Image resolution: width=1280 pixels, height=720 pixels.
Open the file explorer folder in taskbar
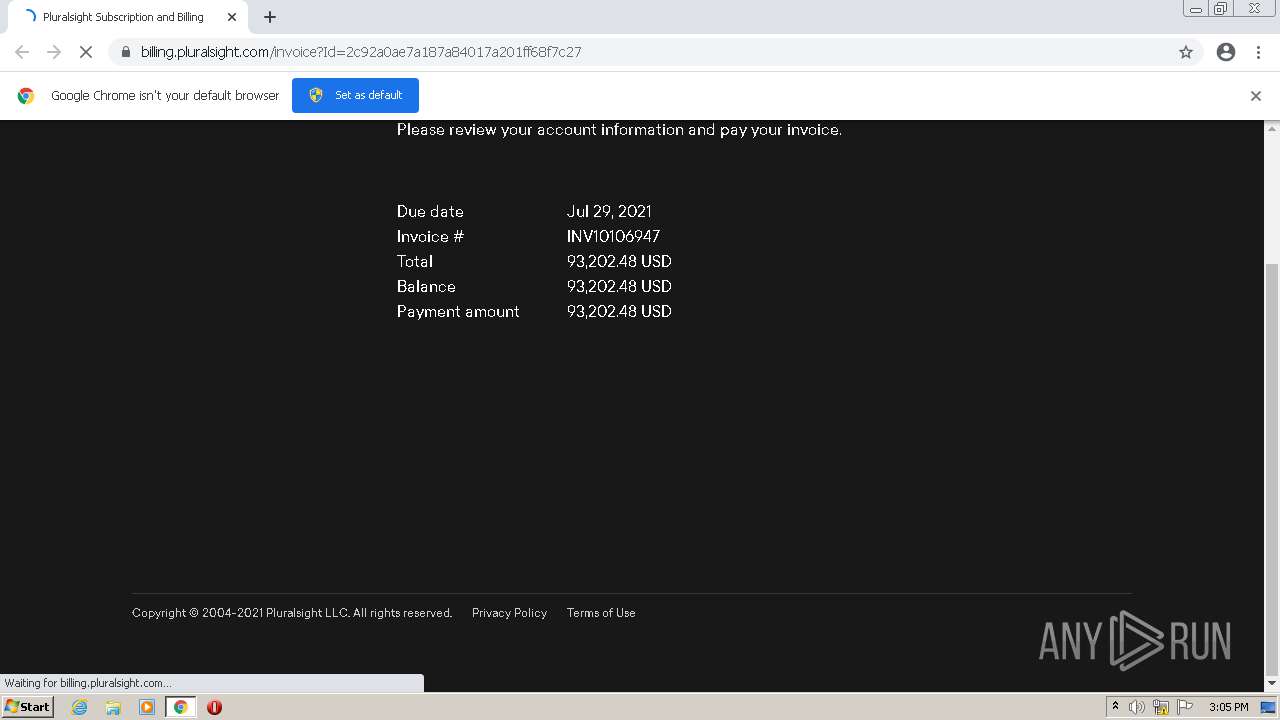[113, 707]
